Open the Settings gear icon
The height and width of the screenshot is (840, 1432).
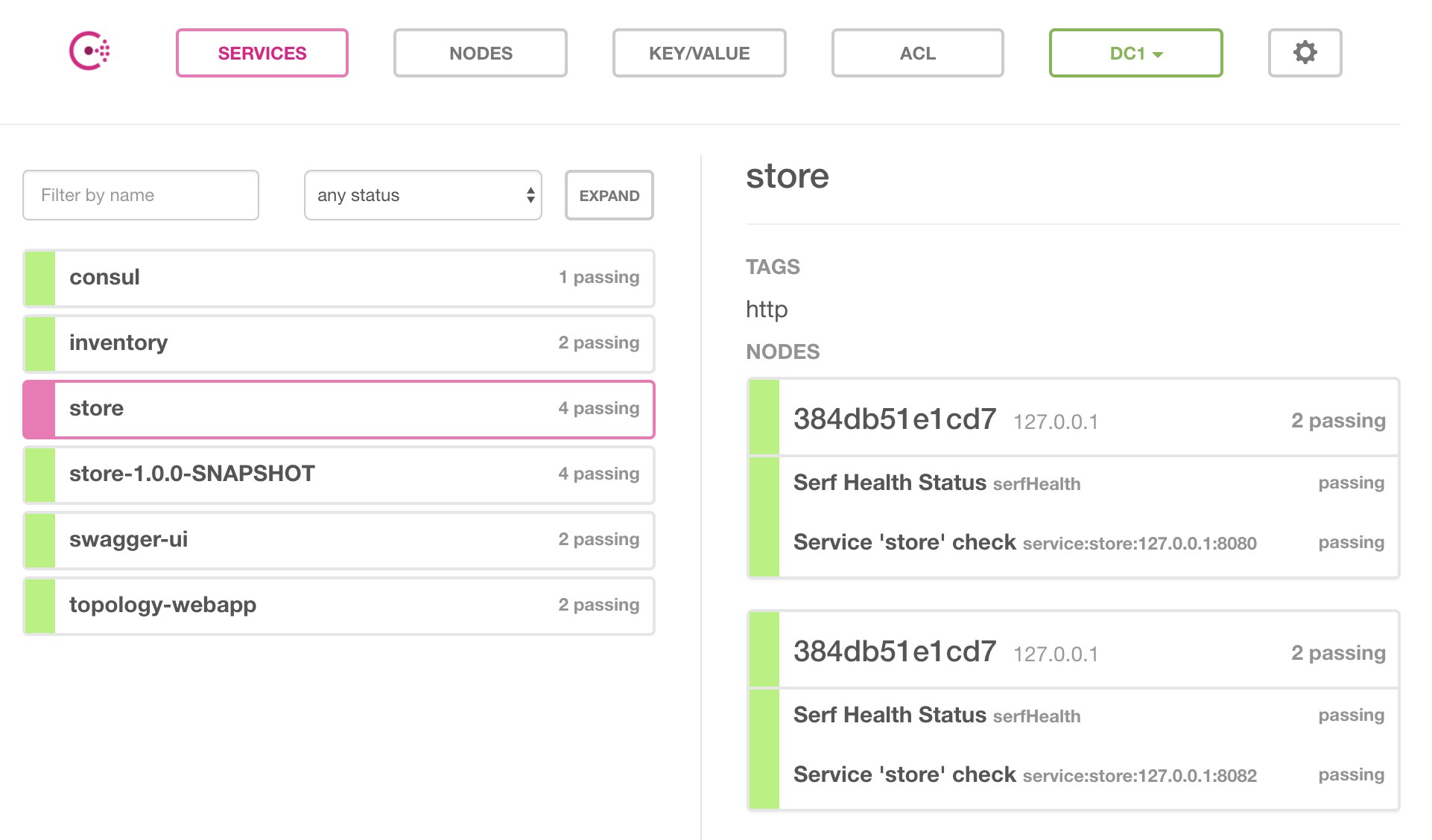coord(1305,52)
